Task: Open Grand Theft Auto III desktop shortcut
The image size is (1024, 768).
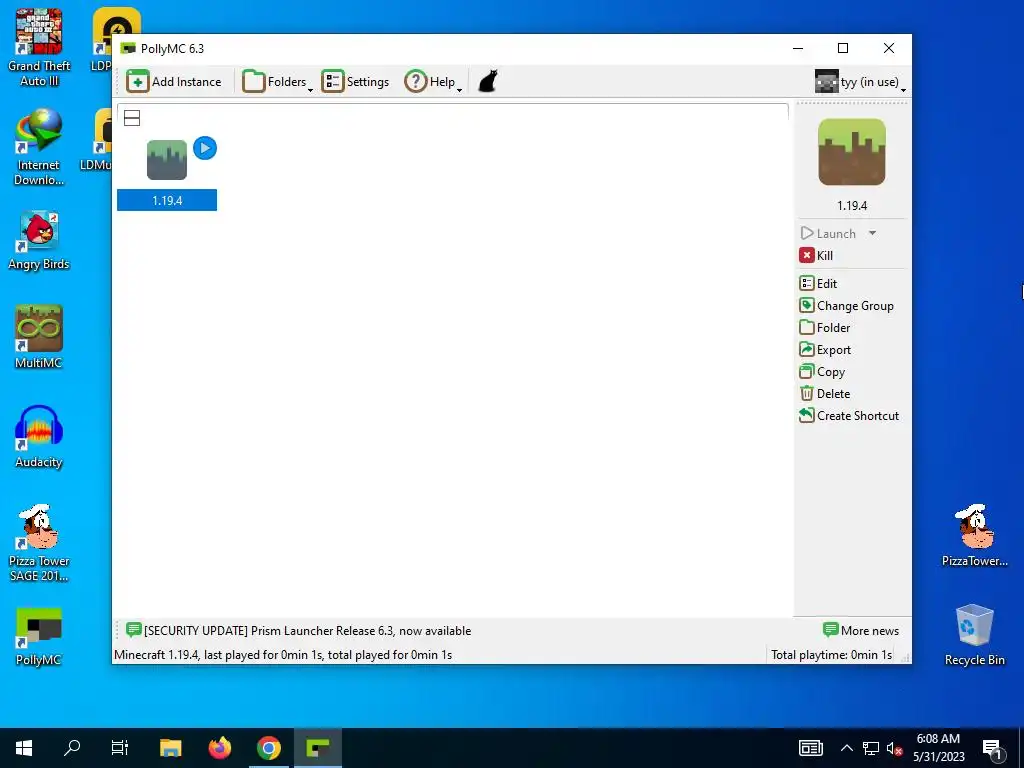Action: tap(39, 48)
